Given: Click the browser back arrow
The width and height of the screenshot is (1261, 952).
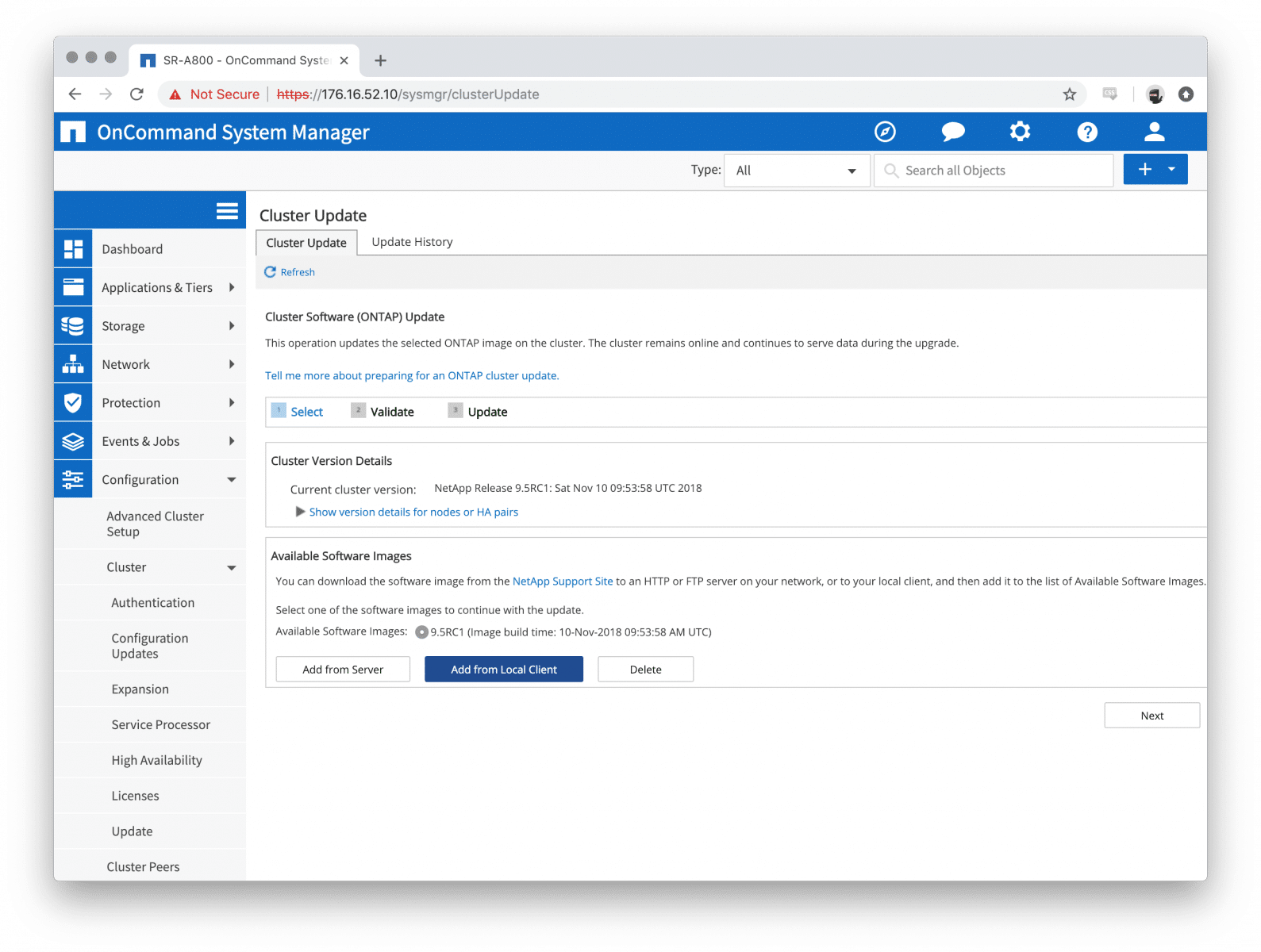Looking at the screenshot, I should coord(75,94).
